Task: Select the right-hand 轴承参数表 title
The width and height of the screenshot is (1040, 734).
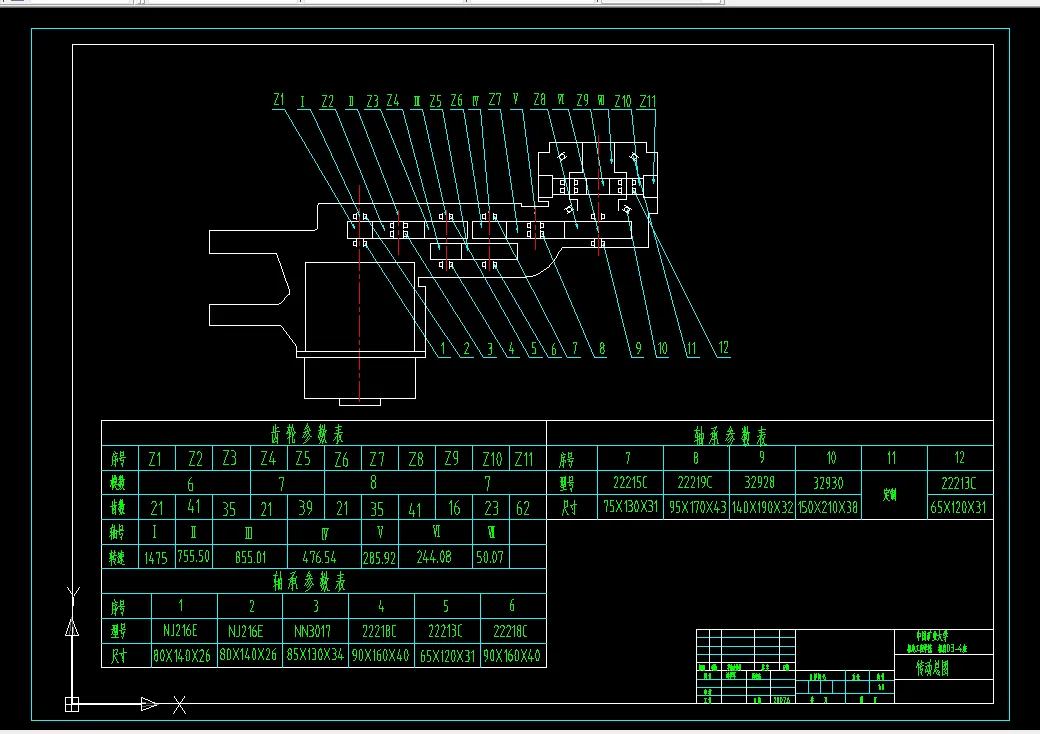Action: [730, 436]
